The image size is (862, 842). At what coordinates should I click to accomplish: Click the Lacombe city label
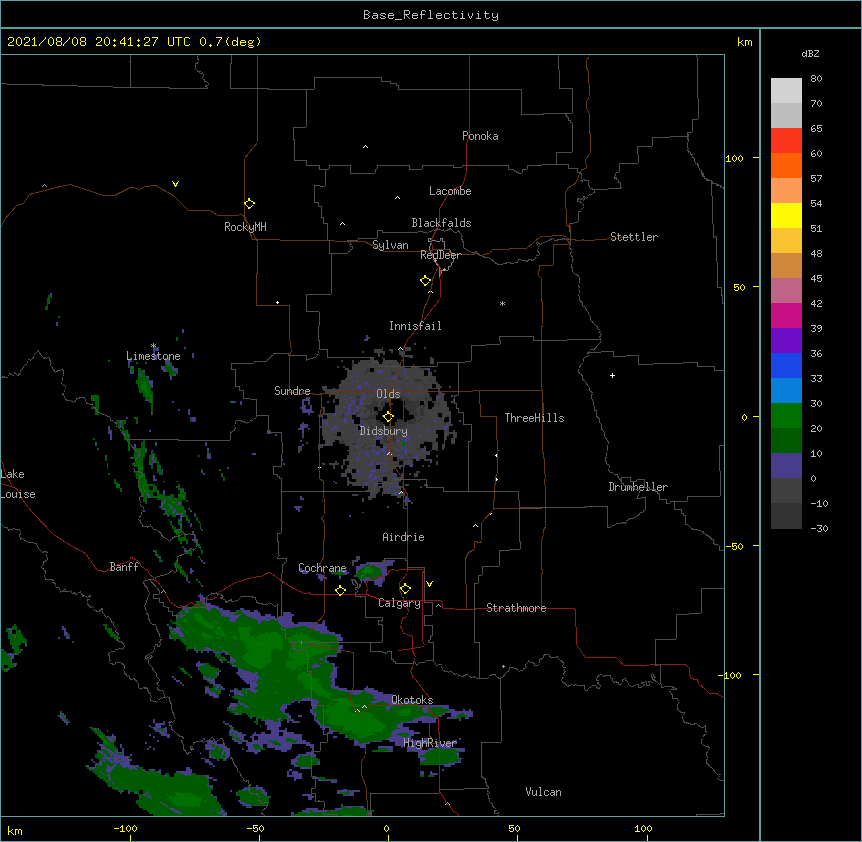coord(450,191)
